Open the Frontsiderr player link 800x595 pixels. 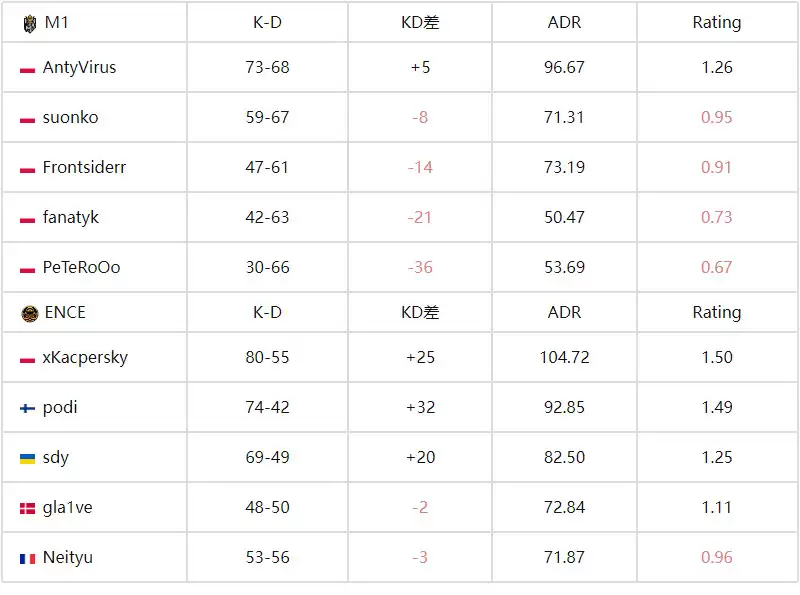(84, 168)
